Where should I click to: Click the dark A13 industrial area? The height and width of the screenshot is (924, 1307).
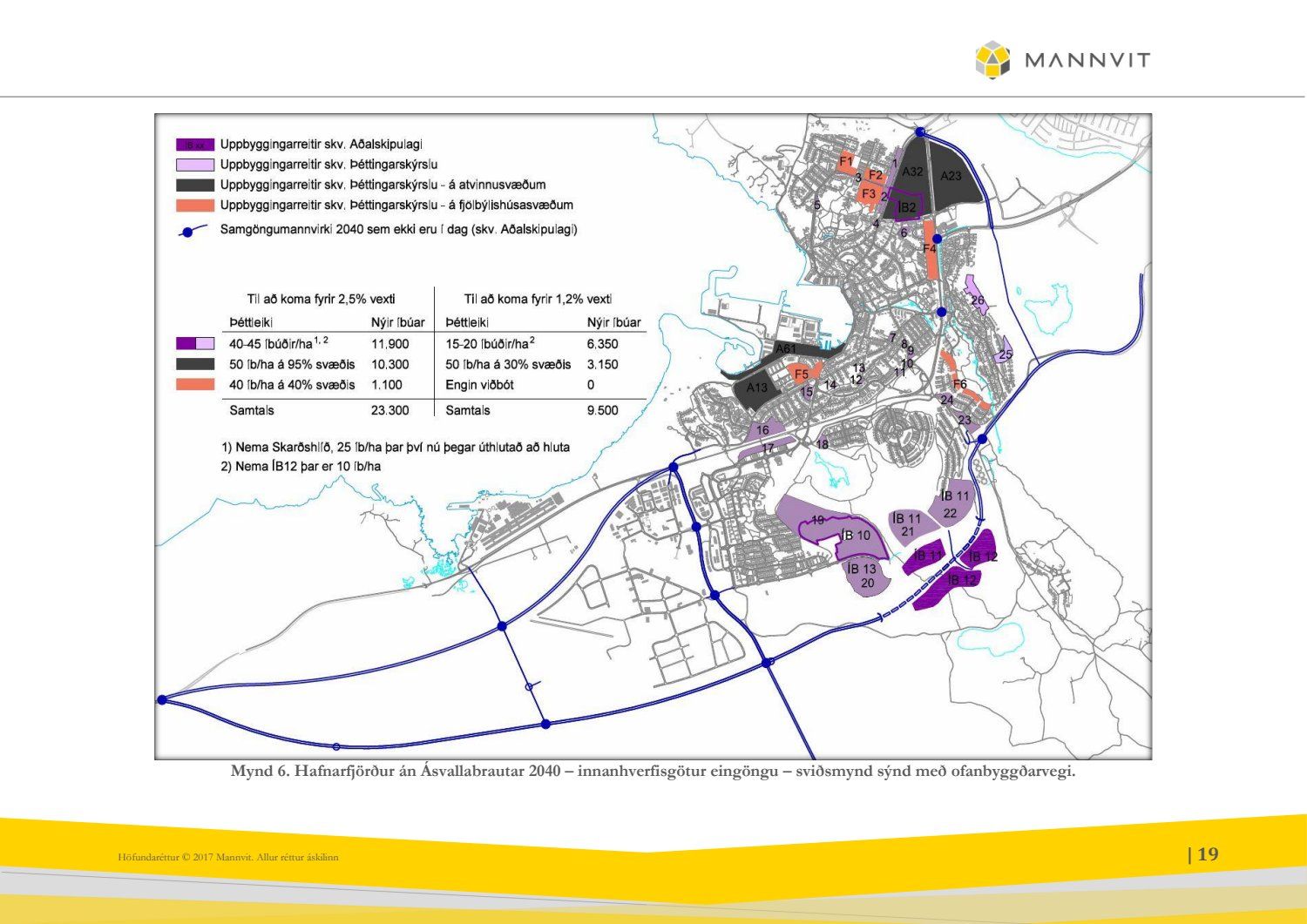(x=756, y=388)
